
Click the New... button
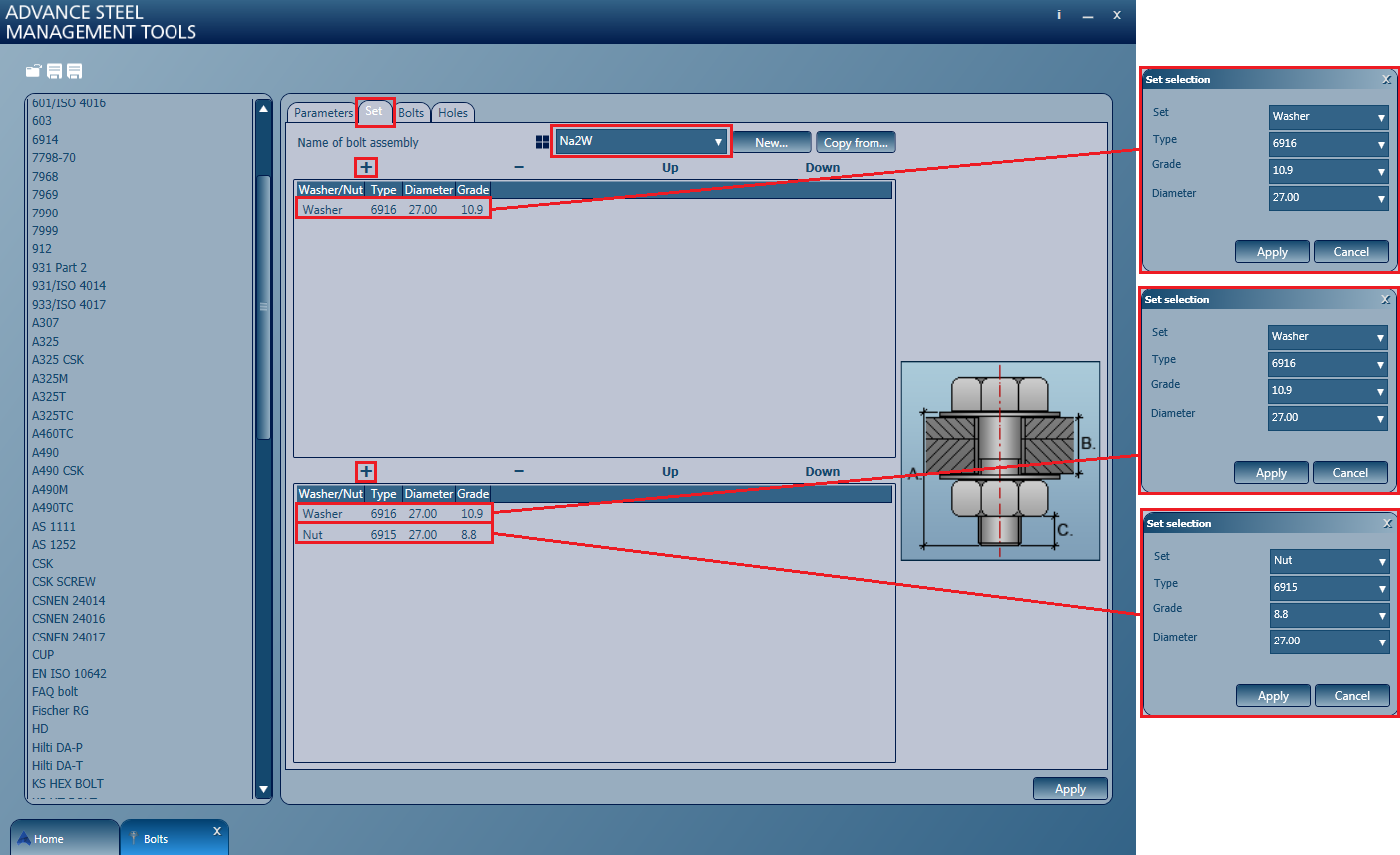[771, 143]
